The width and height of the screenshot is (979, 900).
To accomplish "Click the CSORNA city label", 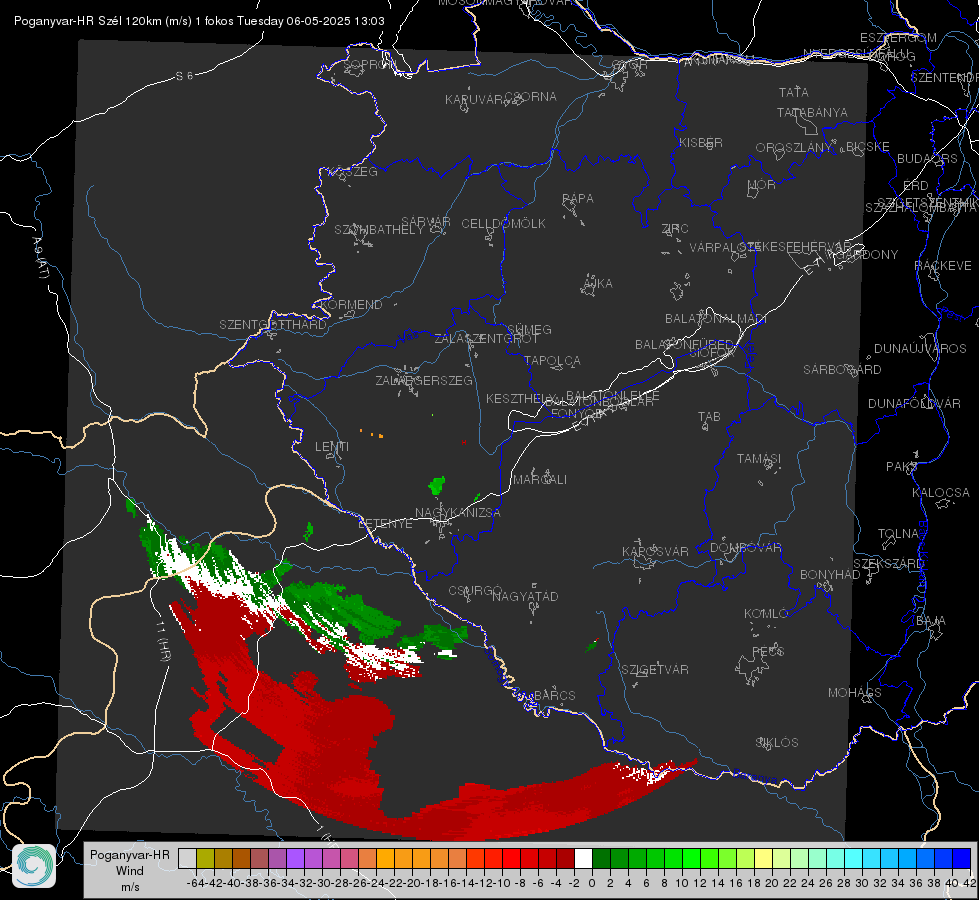I will 531,97.
